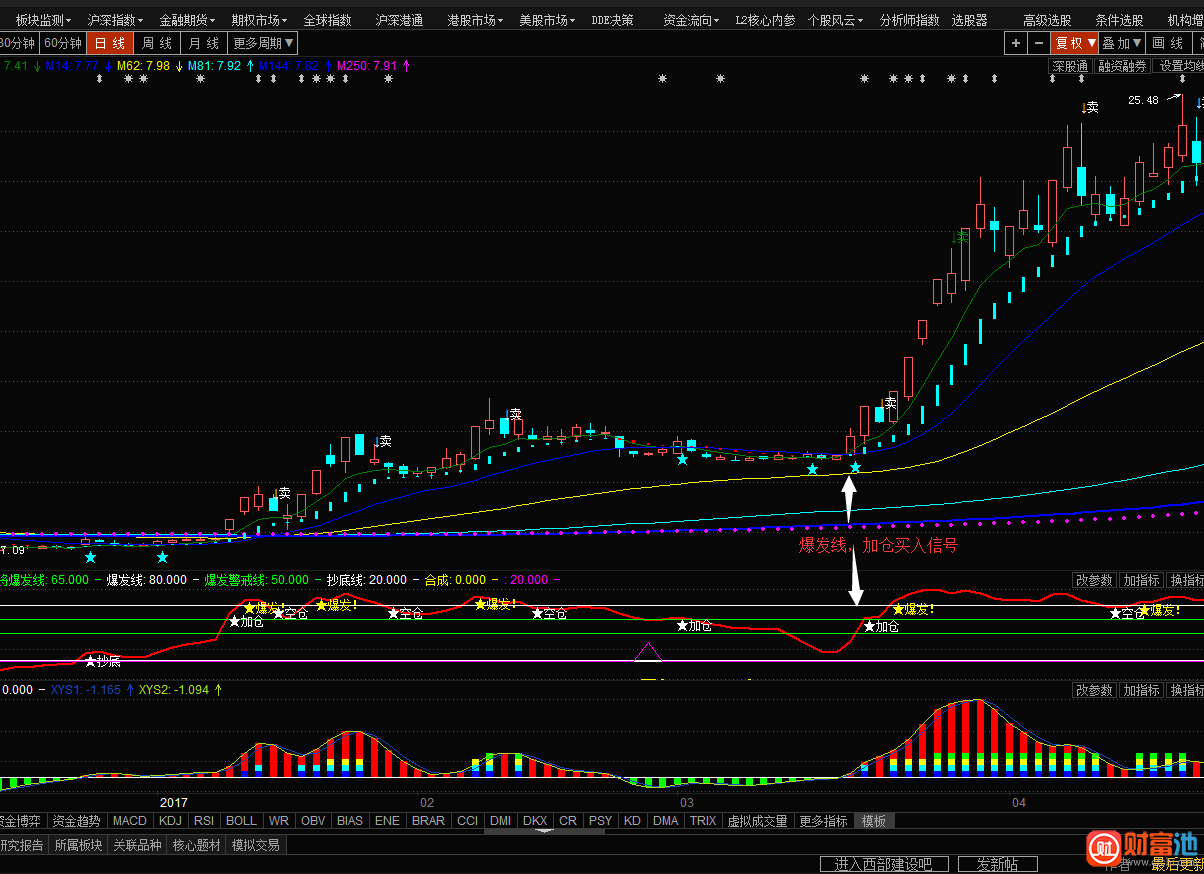
Task: Open 模拟交易 tab
Action: [x=256, y=845]
